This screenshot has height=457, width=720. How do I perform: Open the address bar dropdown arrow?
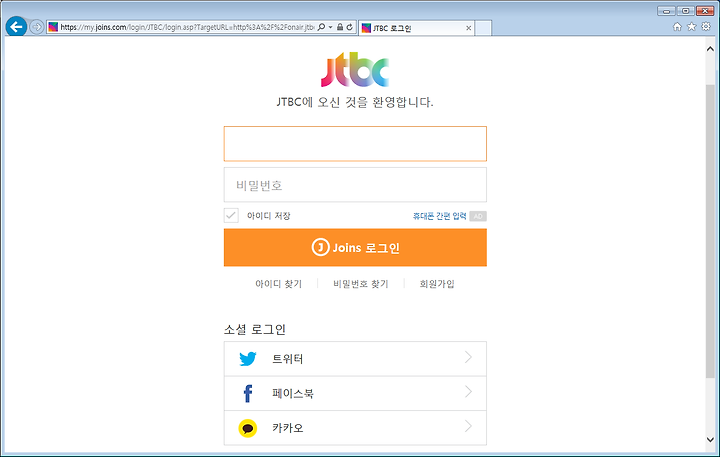[330, 28]
